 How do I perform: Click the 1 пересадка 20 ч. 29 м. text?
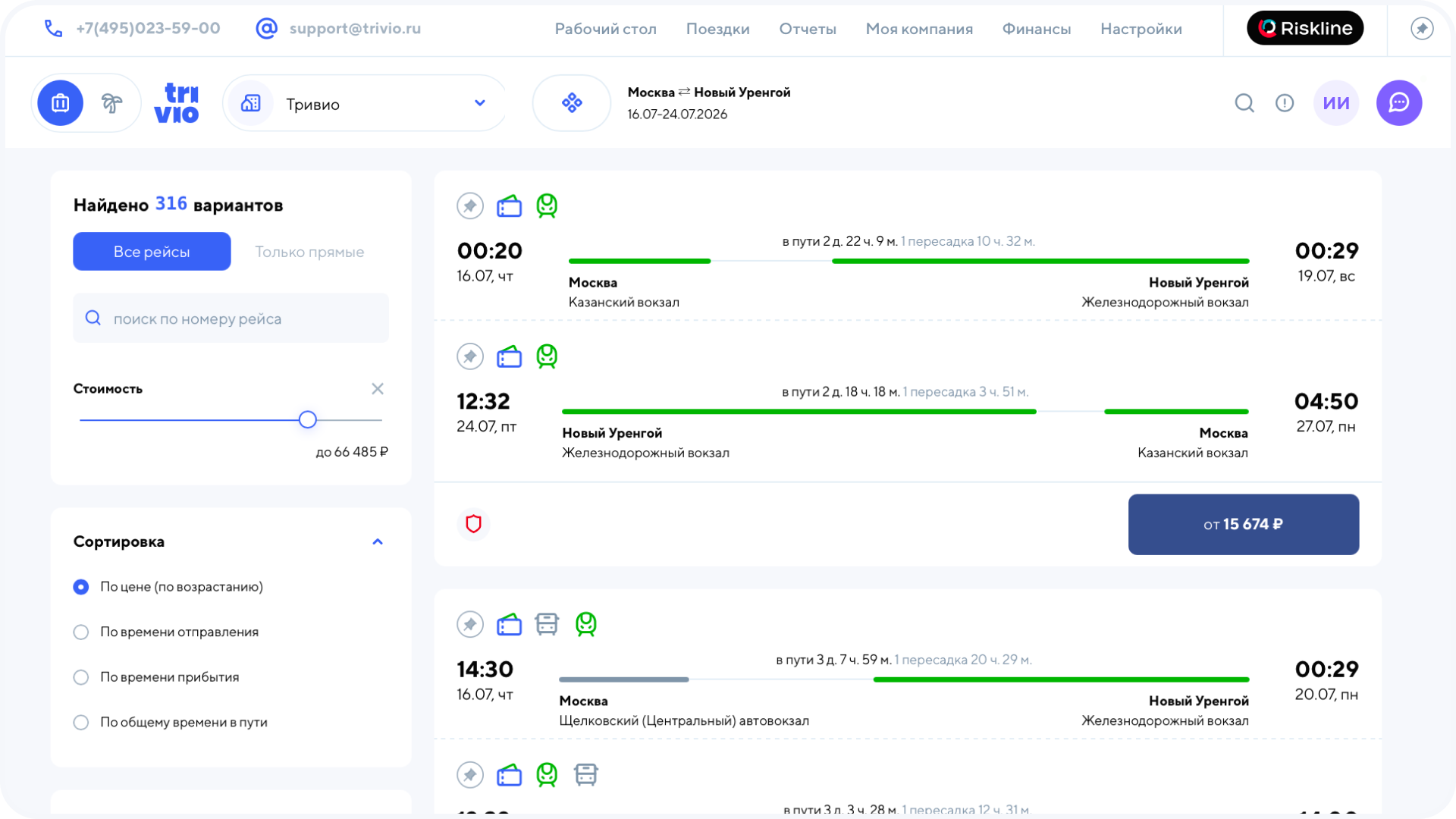tap(963, 660)
